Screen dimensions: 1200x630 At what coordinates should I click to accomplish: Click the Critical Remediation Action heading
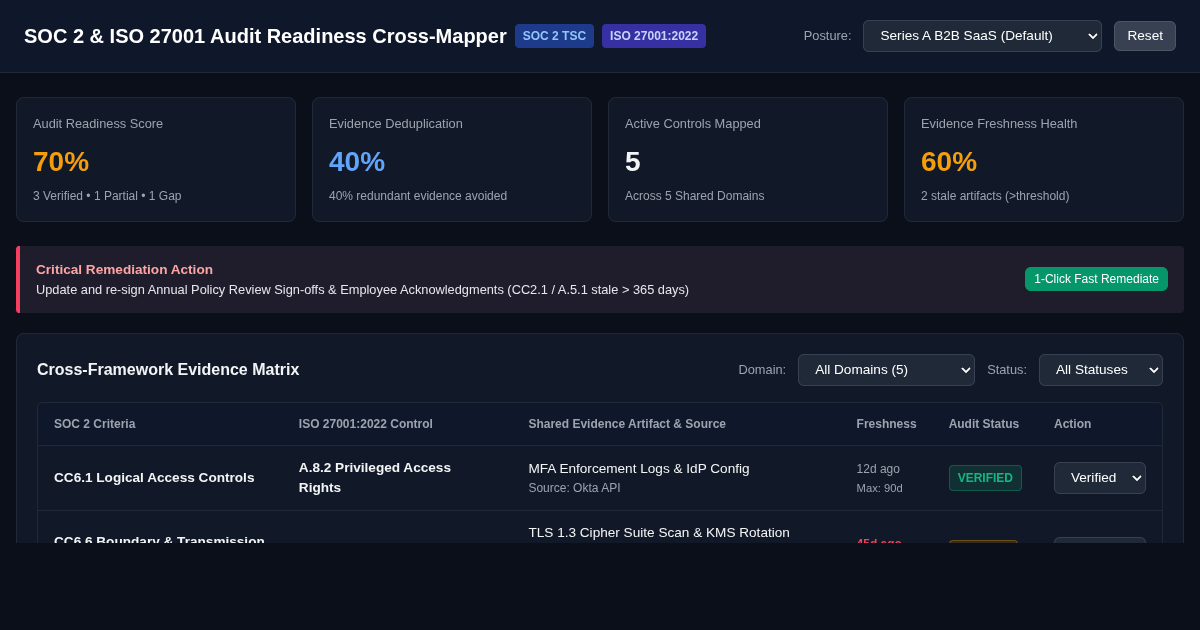125,269
